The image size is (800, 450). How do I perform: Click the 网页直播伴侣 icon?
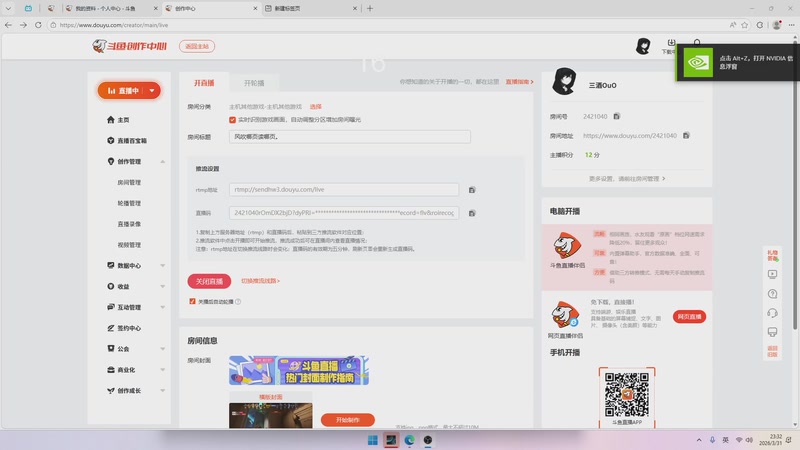pos(565,314)
